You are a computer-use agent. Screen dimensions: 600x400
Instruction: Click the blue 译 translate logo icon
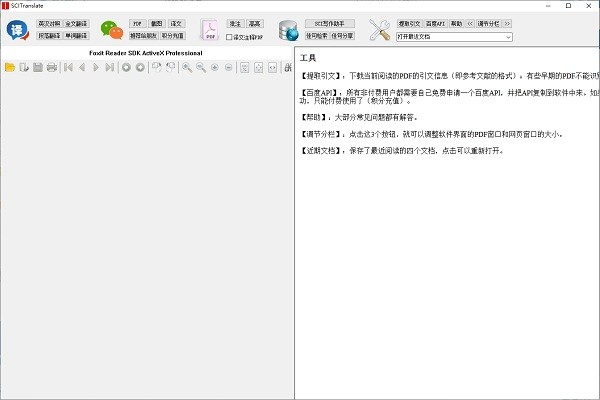pos(17,29)
